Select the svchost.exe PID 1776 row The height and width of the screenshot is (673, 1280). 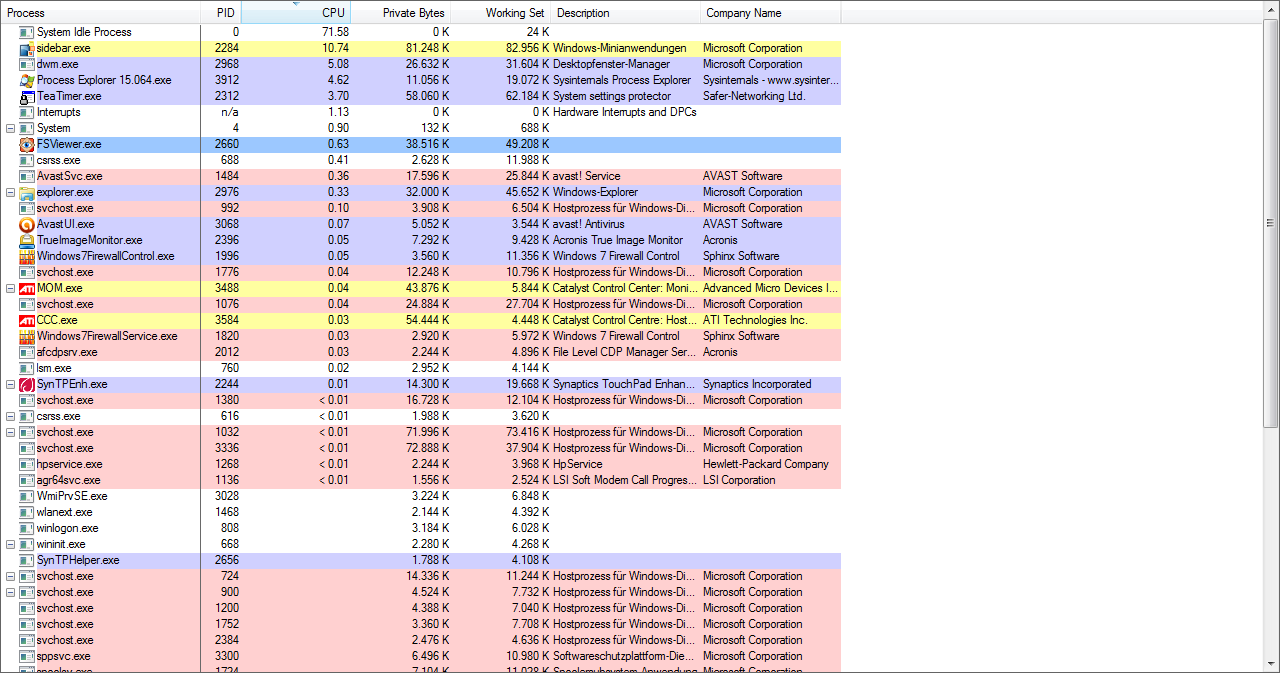coord(420,272)
